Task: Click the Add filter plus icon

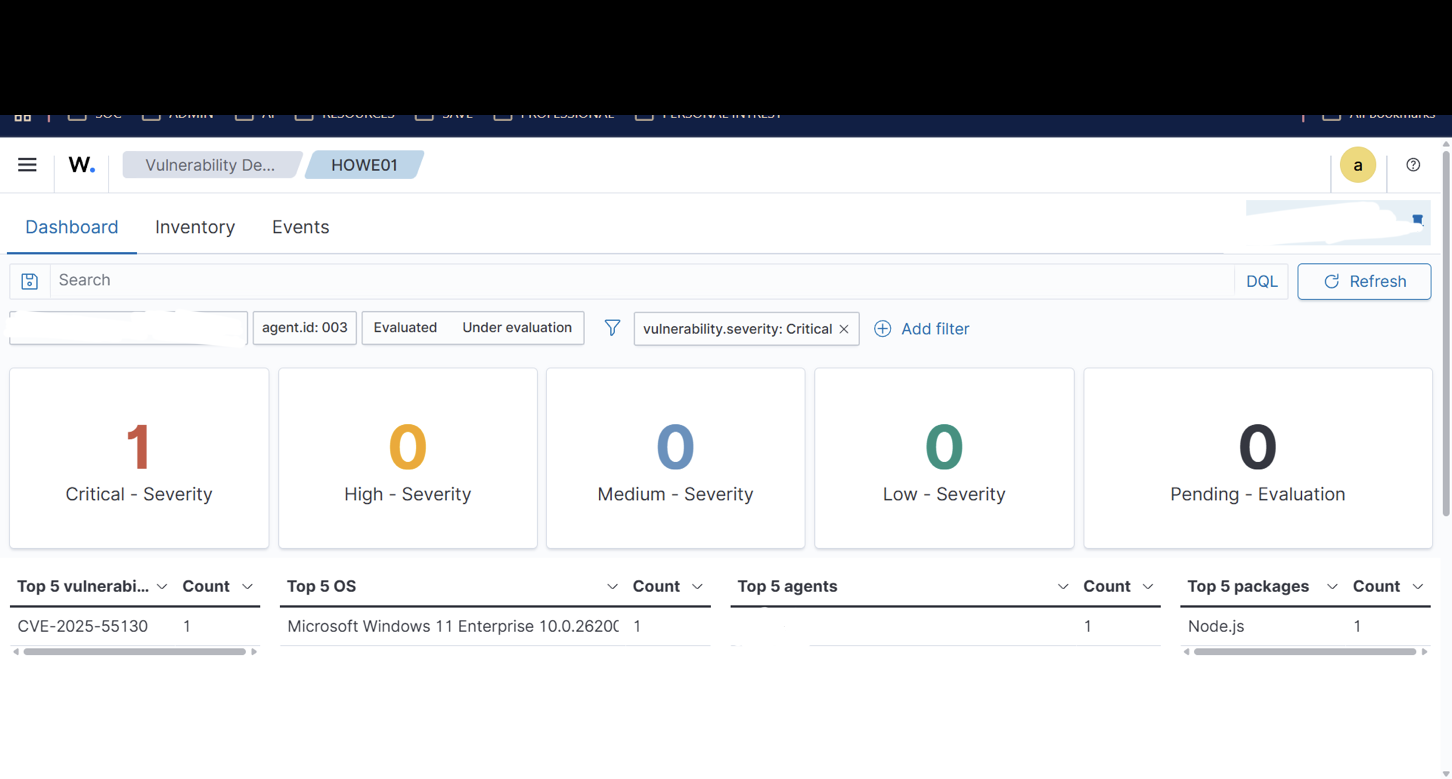Action: pyautogui.click(x=882, y=328)
